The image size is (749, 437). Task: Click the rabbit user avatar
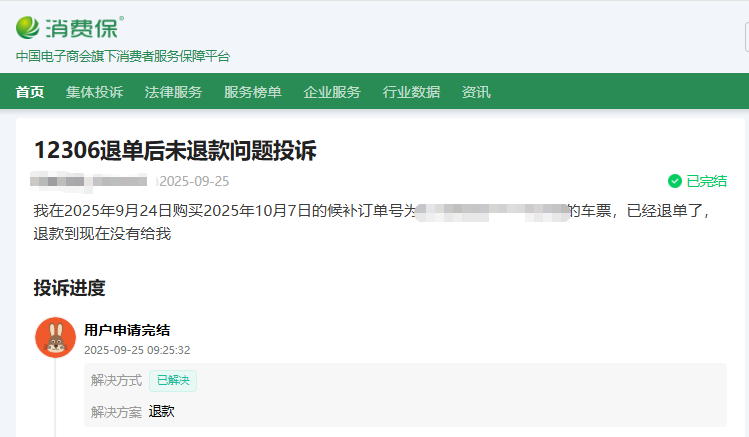[55, 337]
